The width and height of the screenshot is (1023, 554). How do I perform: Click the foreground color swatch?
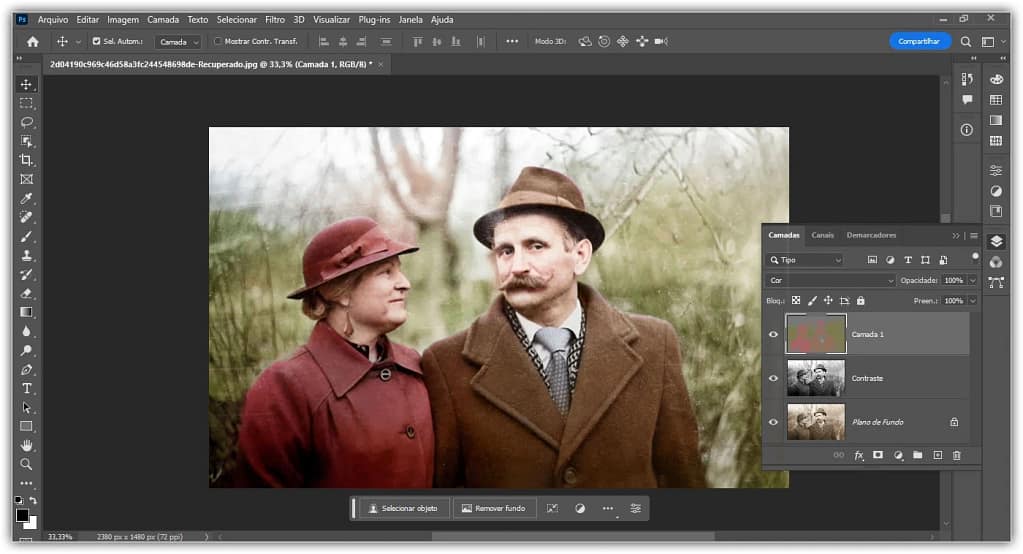22,516
